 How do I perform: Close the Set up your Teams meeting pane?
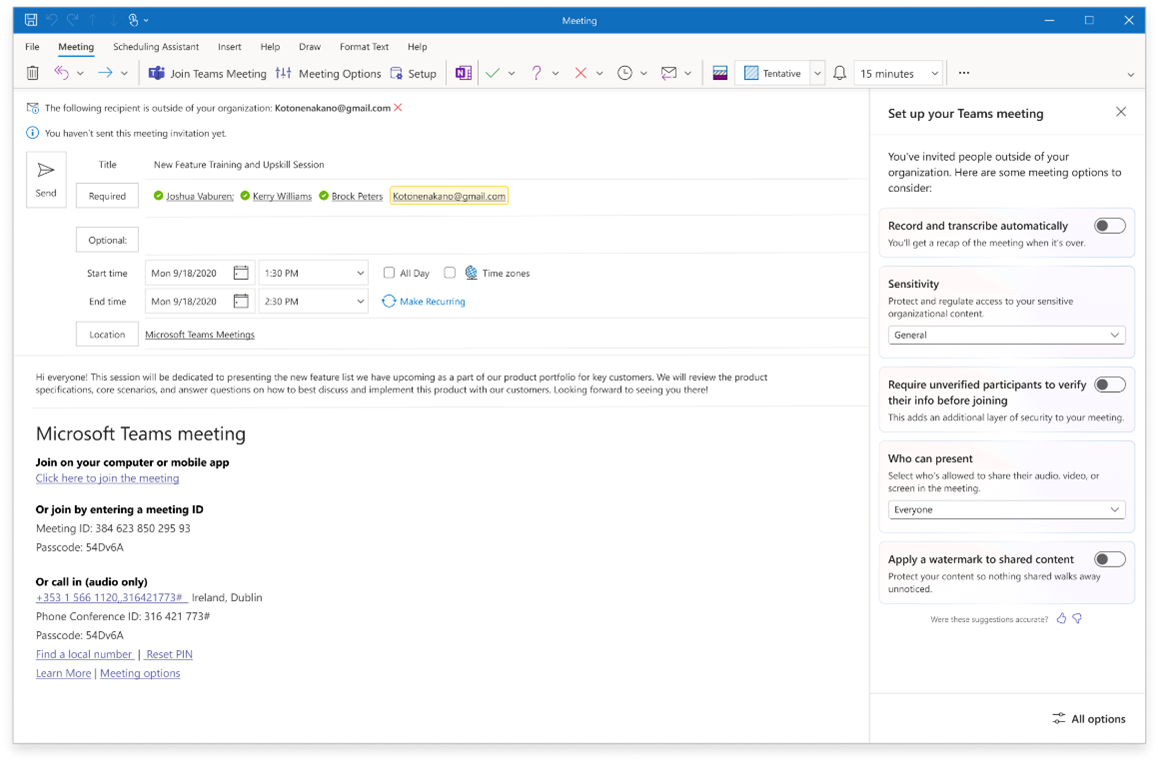tap(1121, 112)
